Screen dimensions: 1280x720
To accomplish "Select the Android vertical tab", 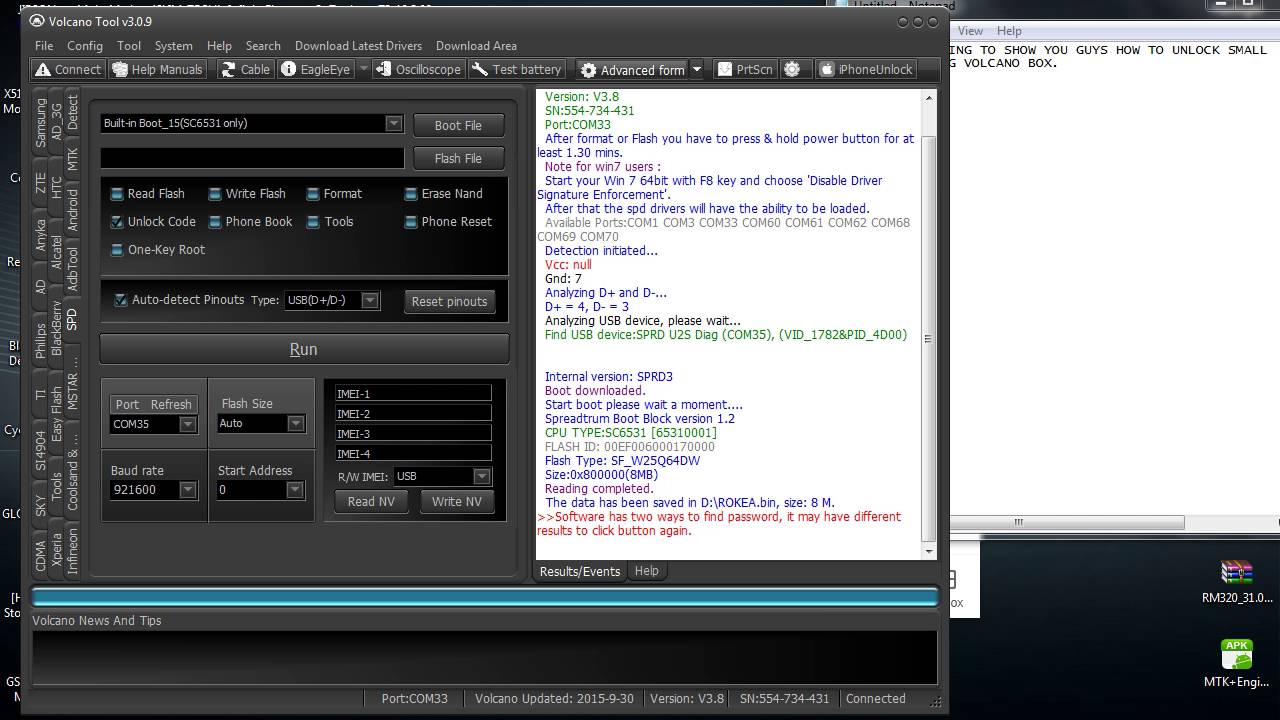I will point(72,210).
